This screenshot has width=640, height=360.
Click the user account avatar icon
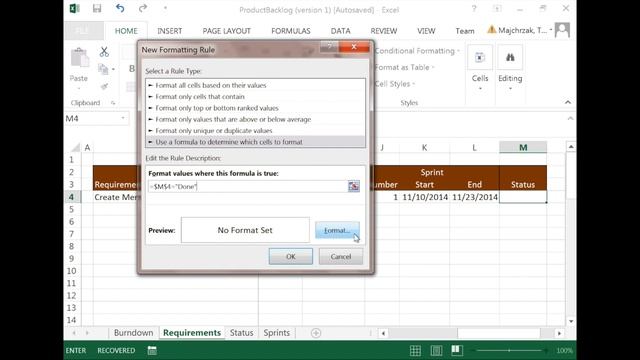(562, 30)
